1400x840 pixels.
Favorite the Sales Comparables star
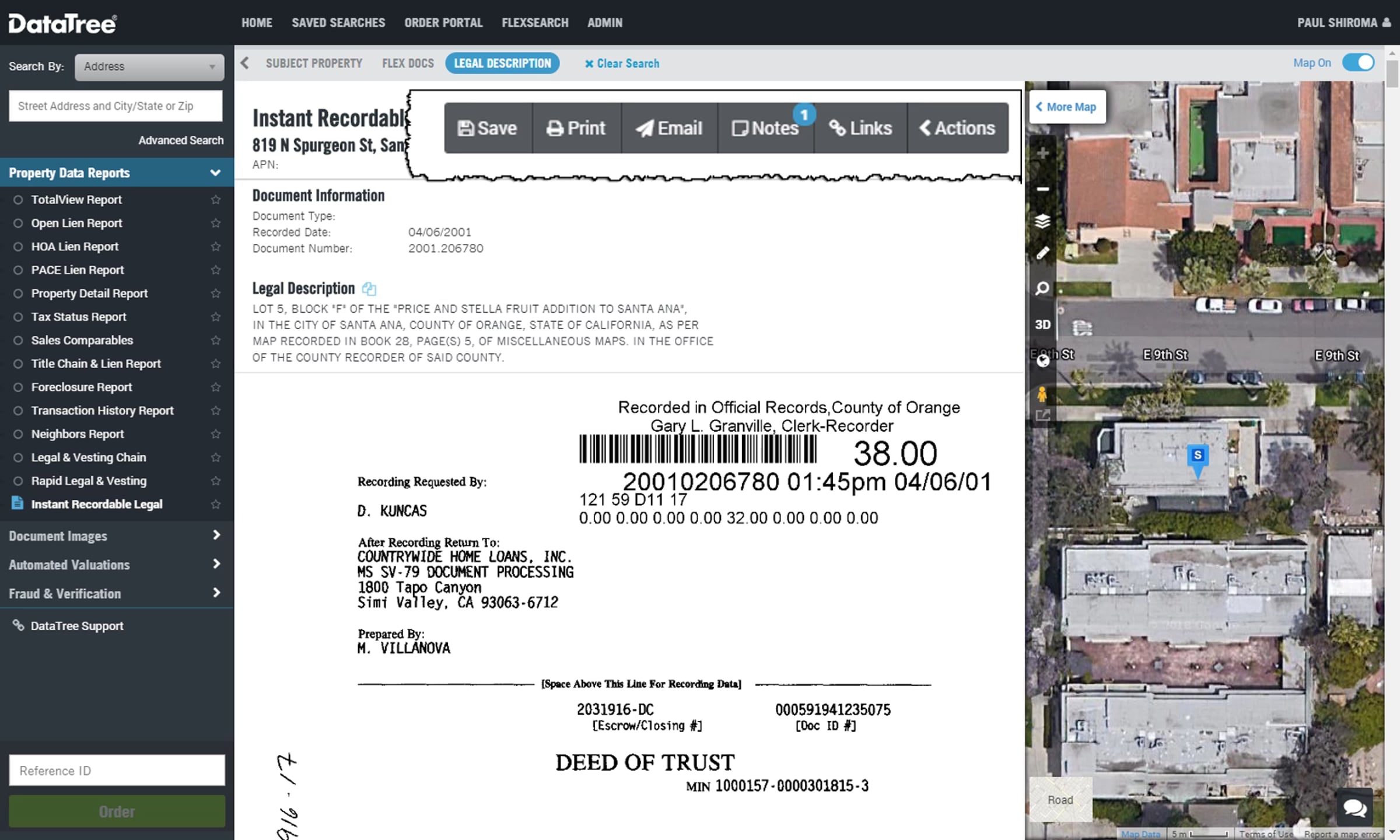coord(216,340)
